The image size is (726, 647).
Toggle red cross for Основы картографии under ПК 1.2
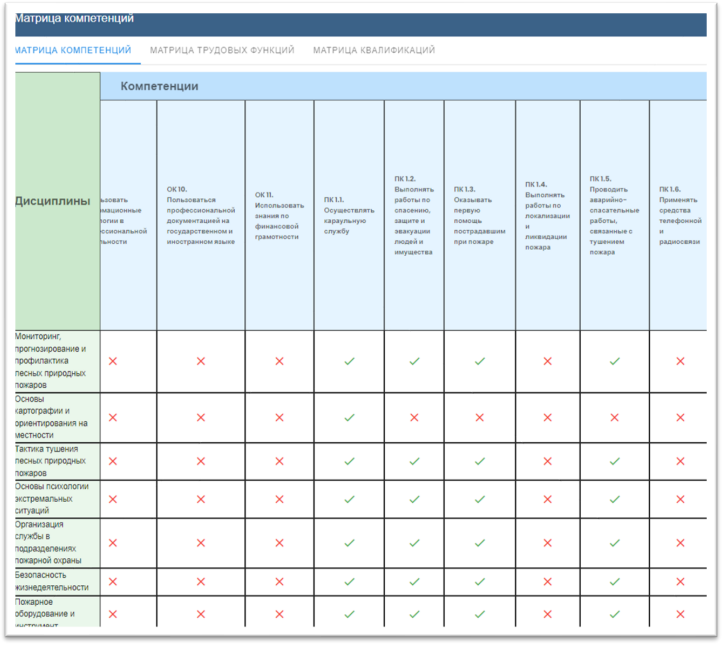tap(414, 418)
